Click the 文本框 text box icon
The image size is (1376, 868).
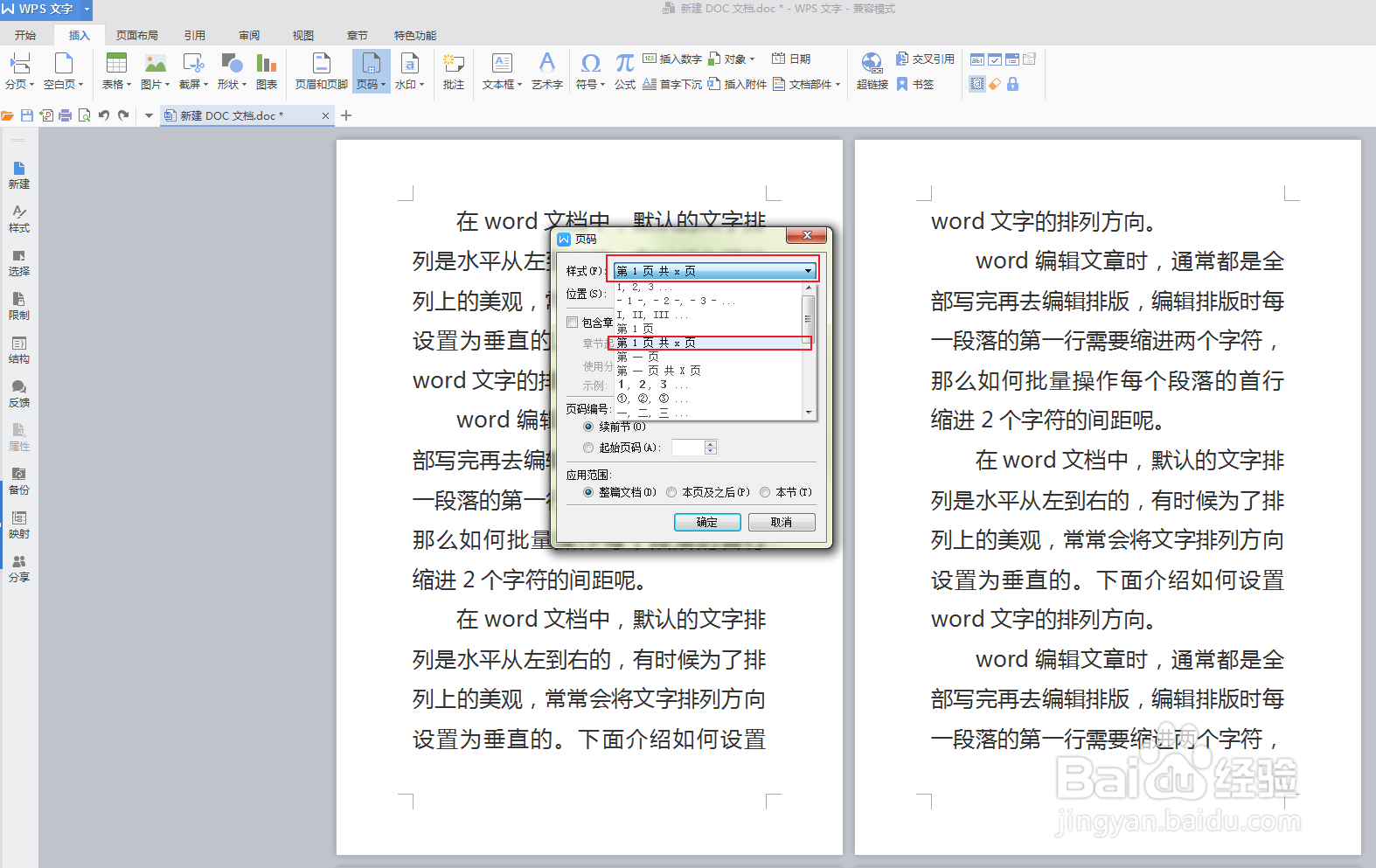pos(502,63)
